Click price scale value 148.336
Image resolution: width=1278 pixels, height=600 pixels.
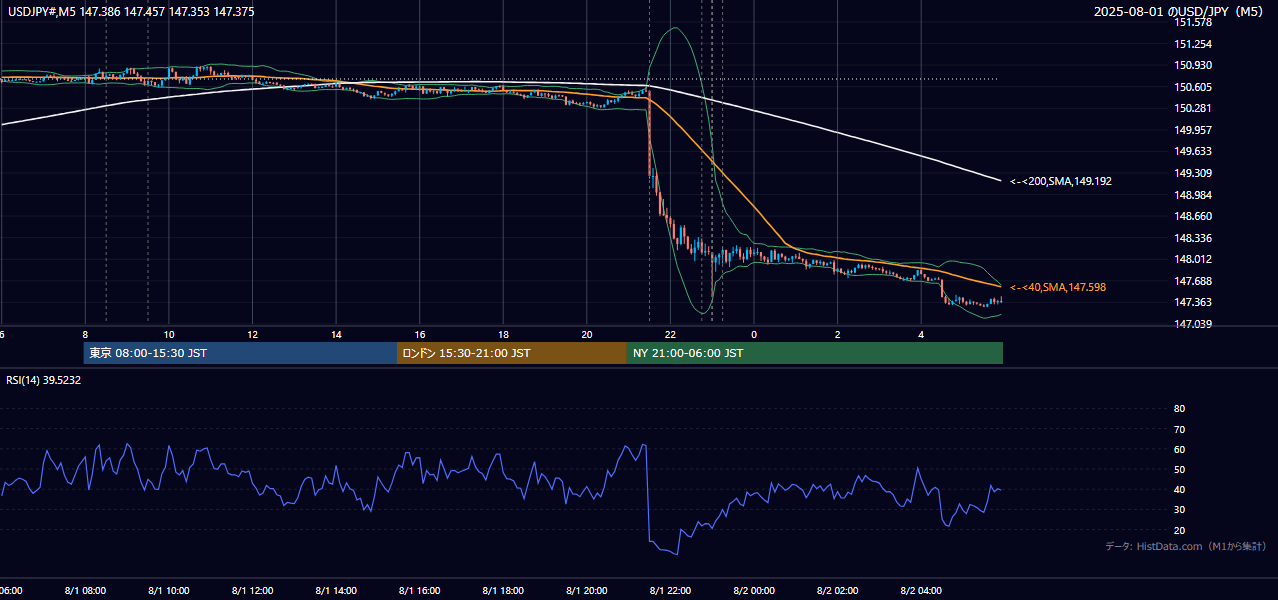[1193, 238]
